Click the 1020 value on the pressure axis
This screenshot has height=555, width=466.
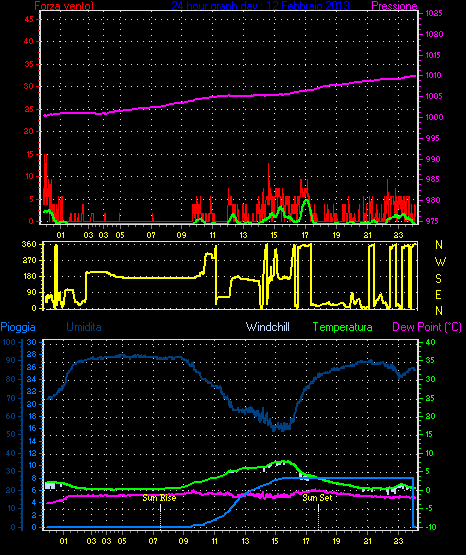pos(434,34)
